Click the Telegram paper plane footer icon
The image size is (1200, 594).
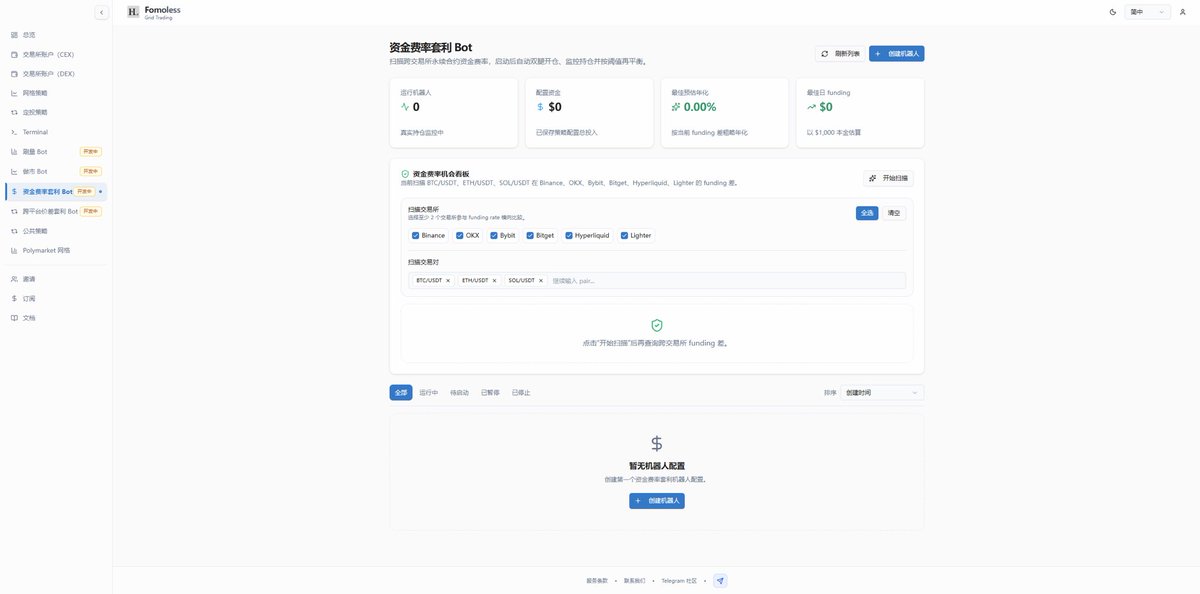720,580
